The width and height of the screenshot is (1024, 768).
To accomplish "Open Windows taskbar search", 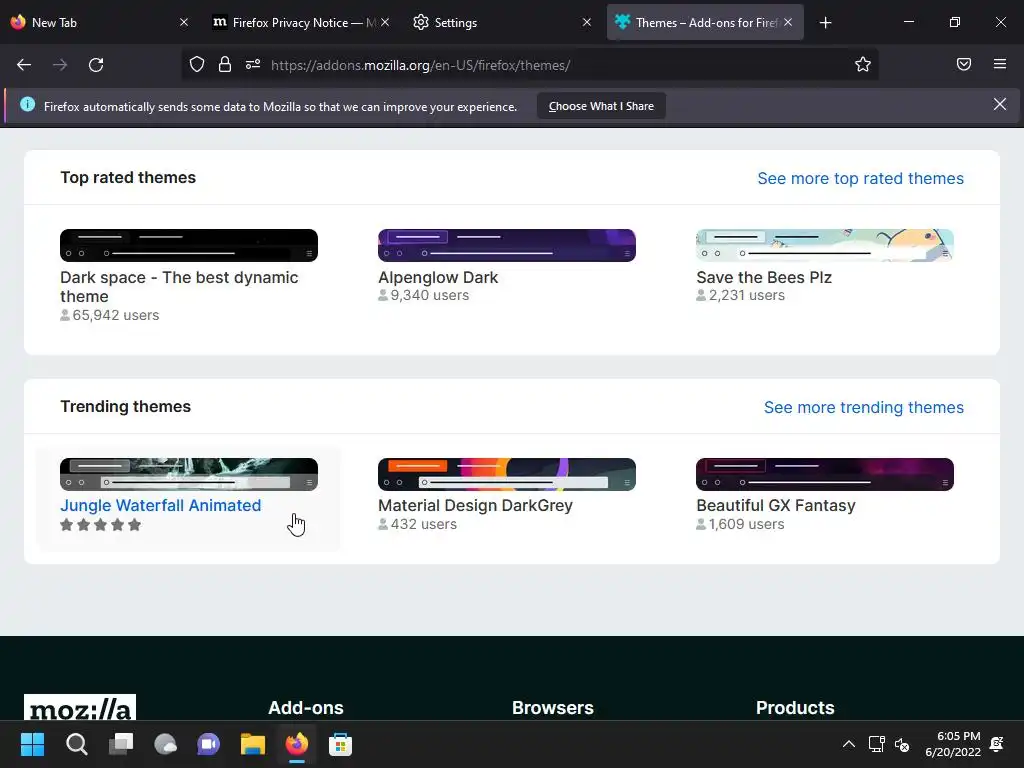I will (76, 744).
